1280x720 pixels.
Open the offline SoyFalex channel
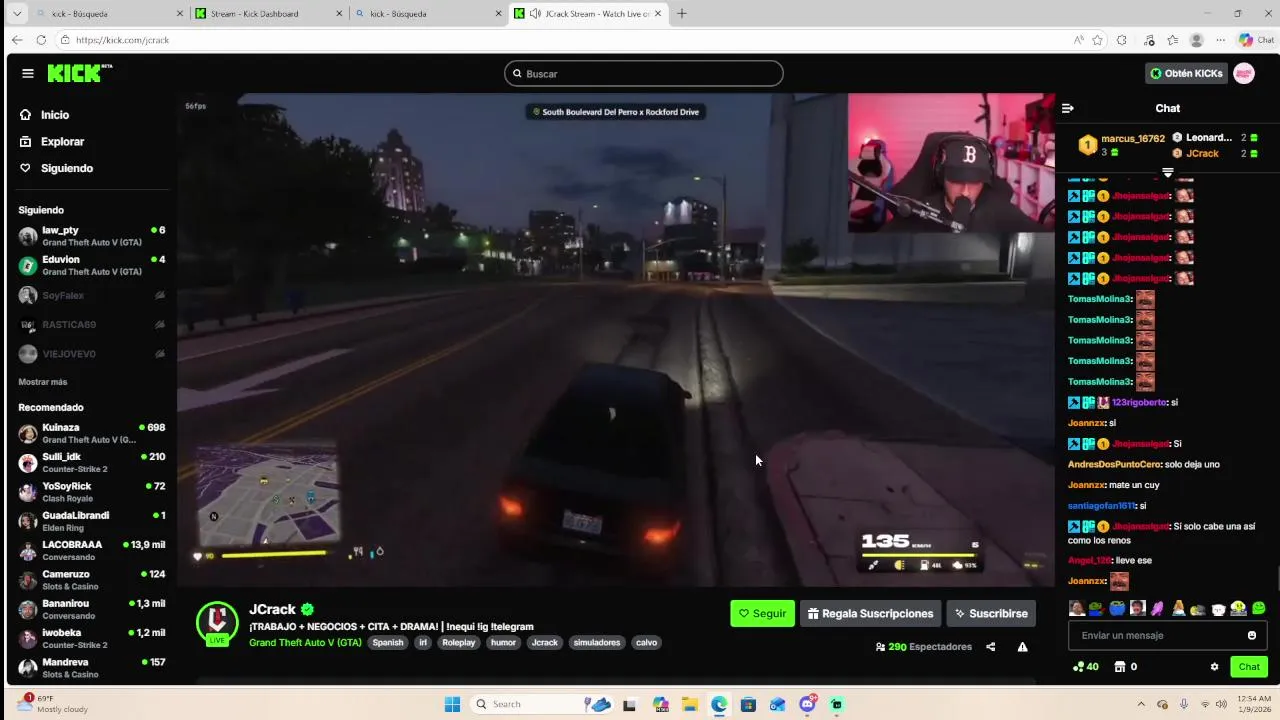point(92,295)
